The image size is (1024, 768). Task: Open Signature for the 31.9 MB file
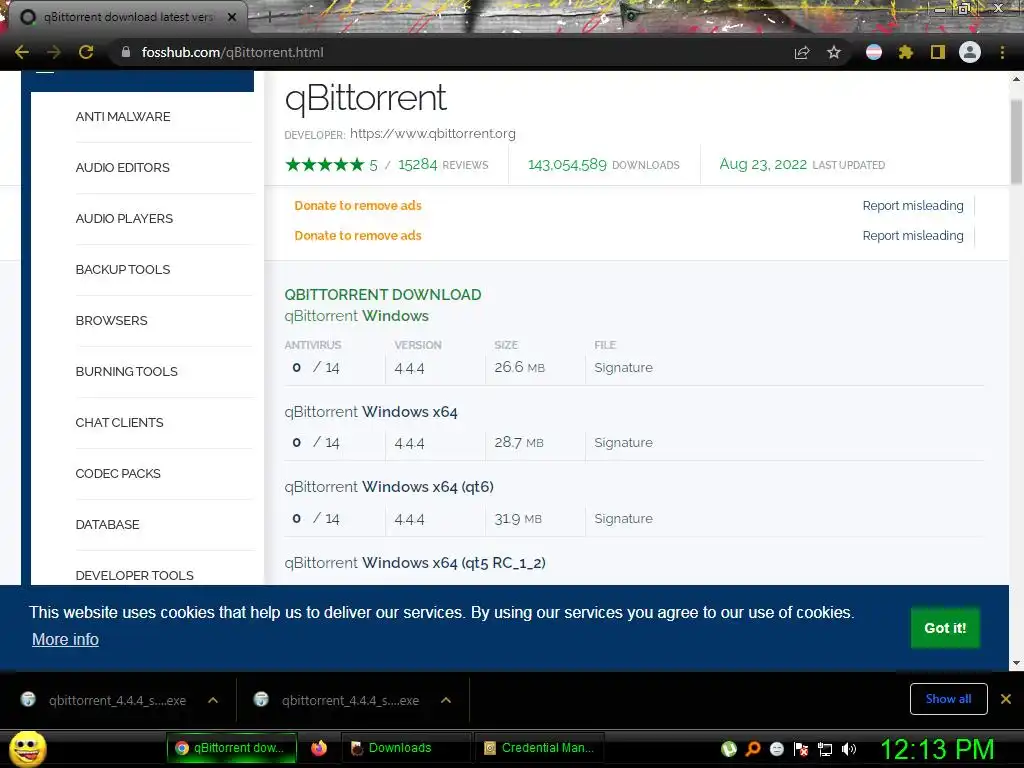[623, 519]
